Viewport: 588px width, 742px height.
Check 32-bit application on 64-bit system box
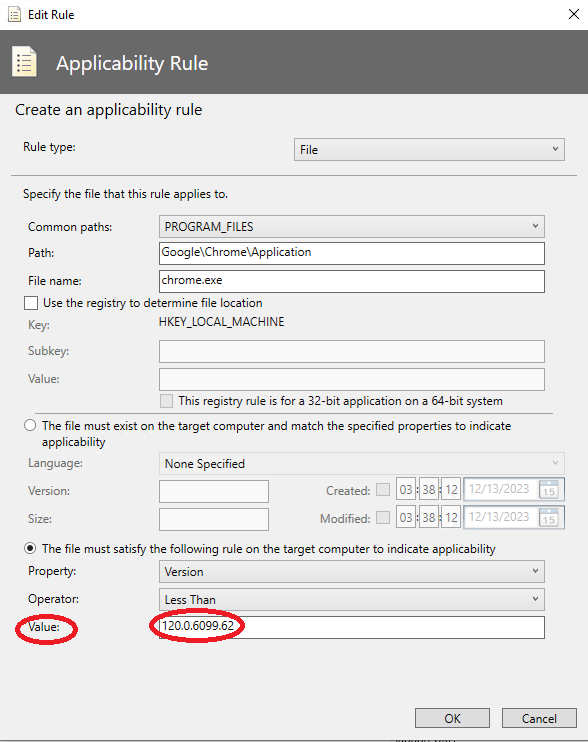[x=167, y=401]
